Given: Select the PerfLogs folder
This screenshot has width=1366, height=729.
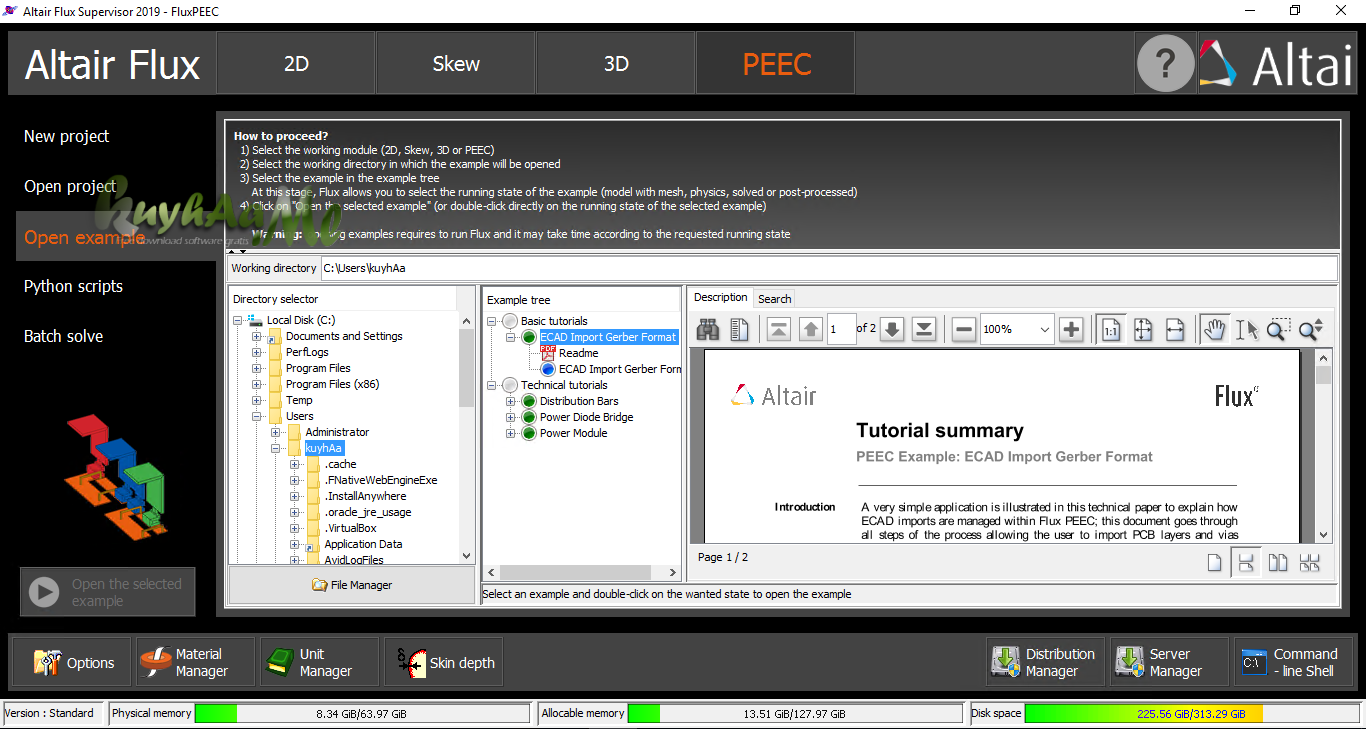Looking at the screenshot, I should (x=307, y=352).
